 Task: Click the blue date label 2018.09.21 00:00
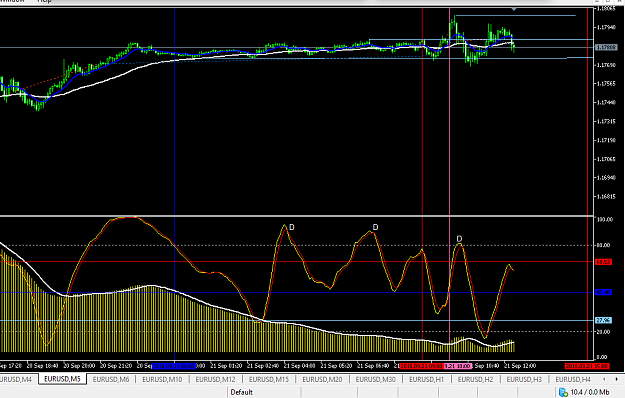pyautogui.click(x=174, y=366)
